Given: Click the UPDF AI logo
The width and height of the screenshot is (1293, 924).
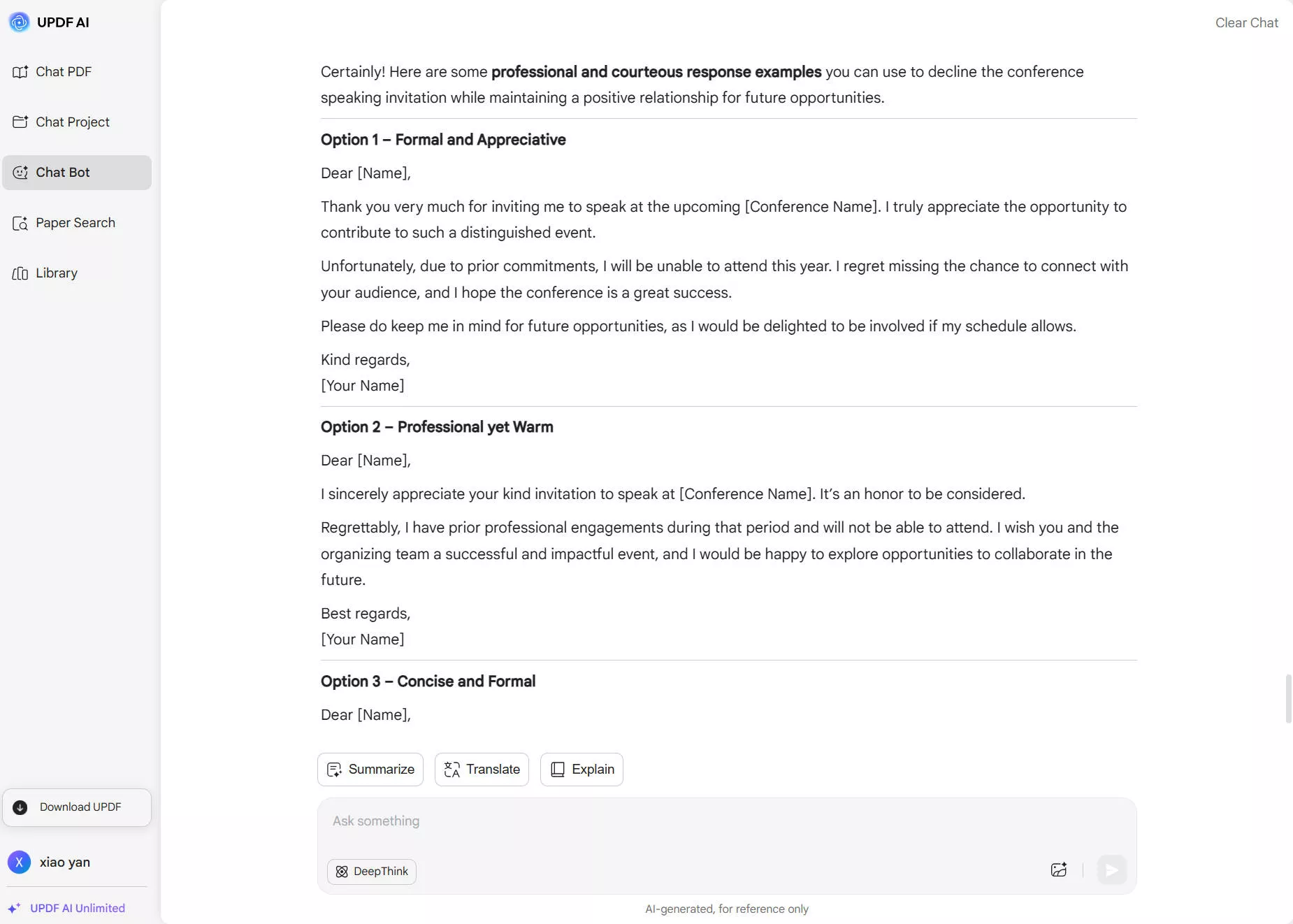Looking at the screenshot, I should [x=19, y=22].
